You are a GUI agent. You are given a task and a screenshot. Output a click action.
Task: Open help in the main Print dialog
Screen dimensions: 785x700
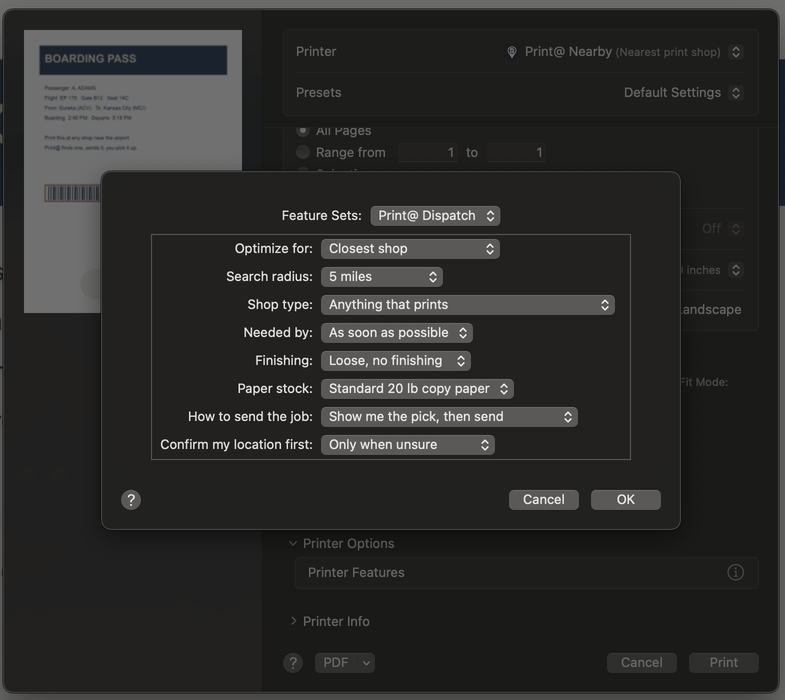pos(293,663)
